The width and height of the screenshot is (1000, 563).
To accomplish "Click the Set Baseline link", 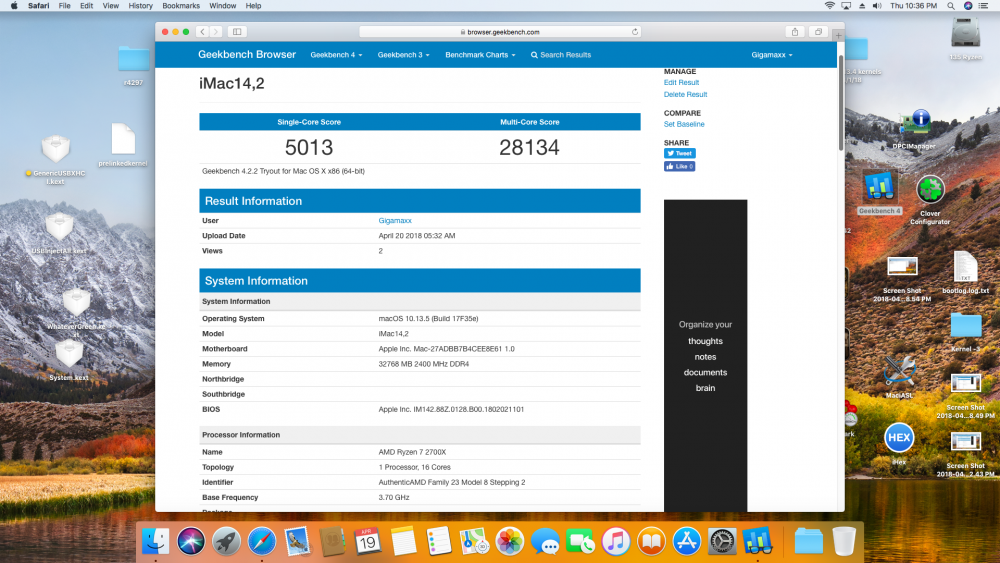I will point(684,124).
